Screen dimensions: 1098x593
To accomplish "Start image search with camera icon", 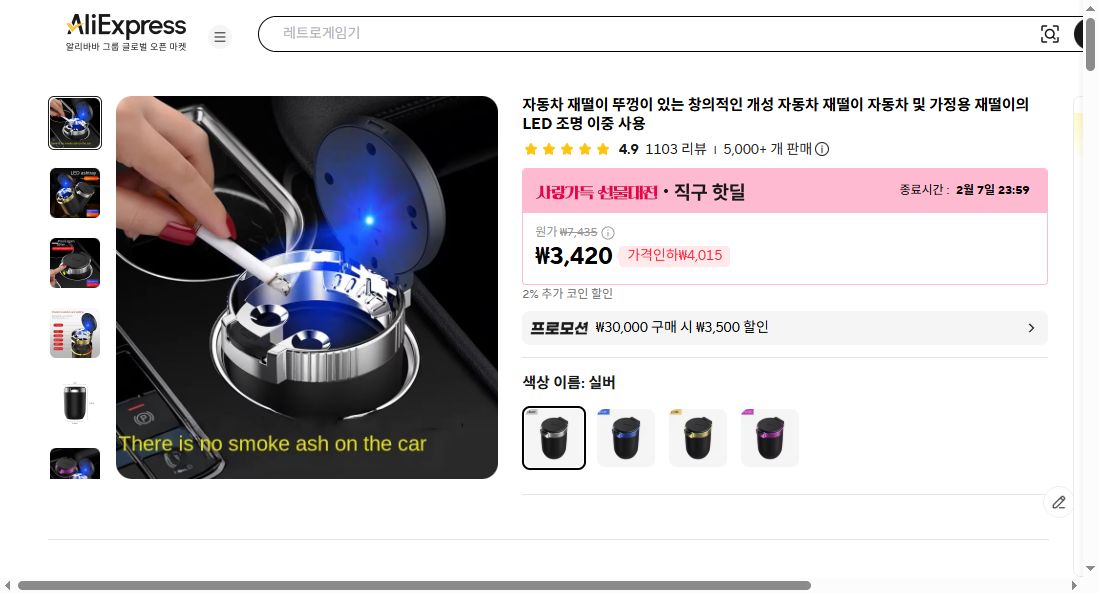I will 1049,34.
